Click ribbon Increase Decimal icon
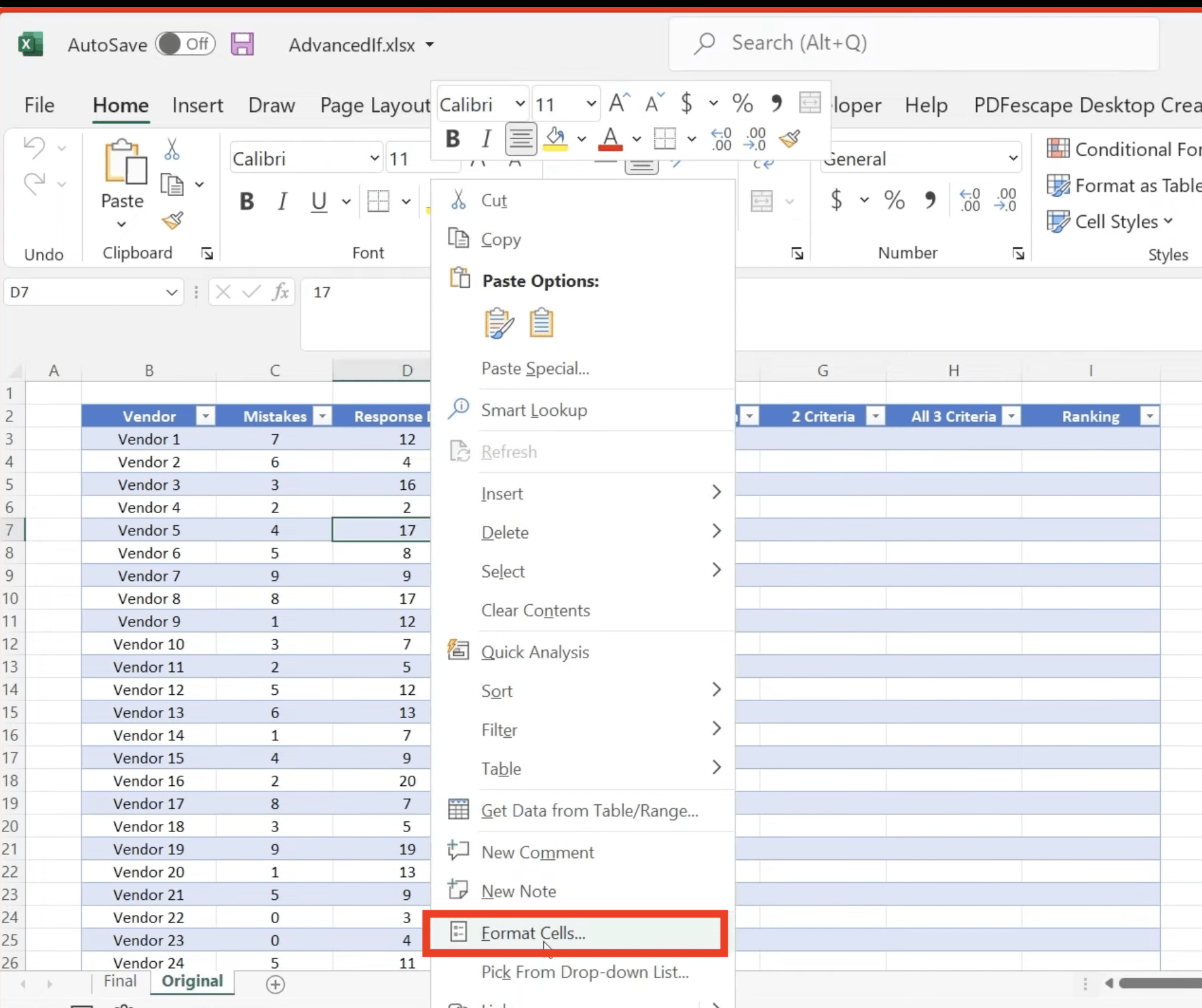Viewport: 1202px width, 1008px height. 970,201
